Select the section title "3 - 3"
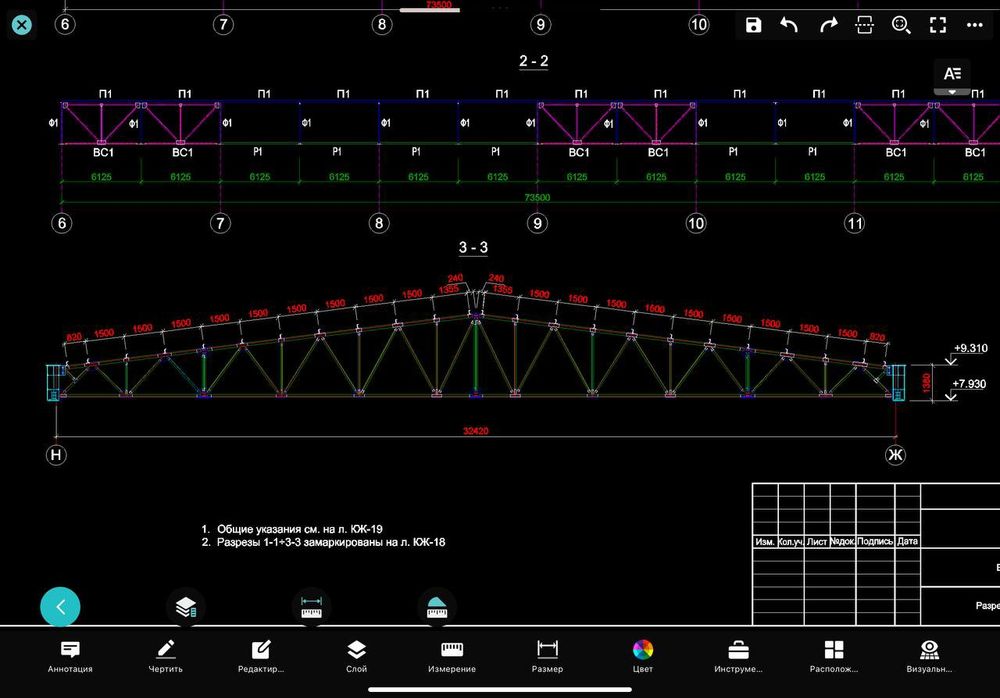The height and width of the screenshot is (698, 1000). 473,248
